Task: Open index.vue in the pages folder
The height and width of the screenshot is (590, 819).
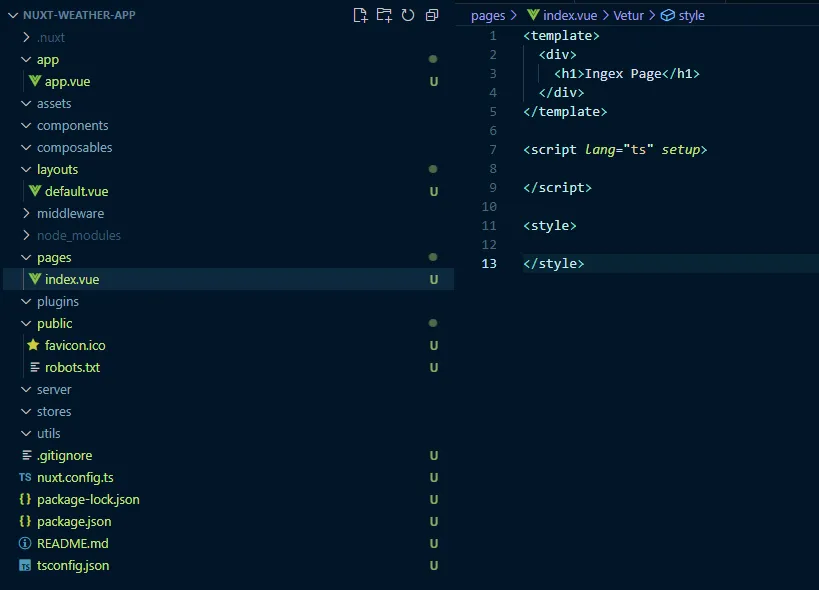Action: point(72,279)
